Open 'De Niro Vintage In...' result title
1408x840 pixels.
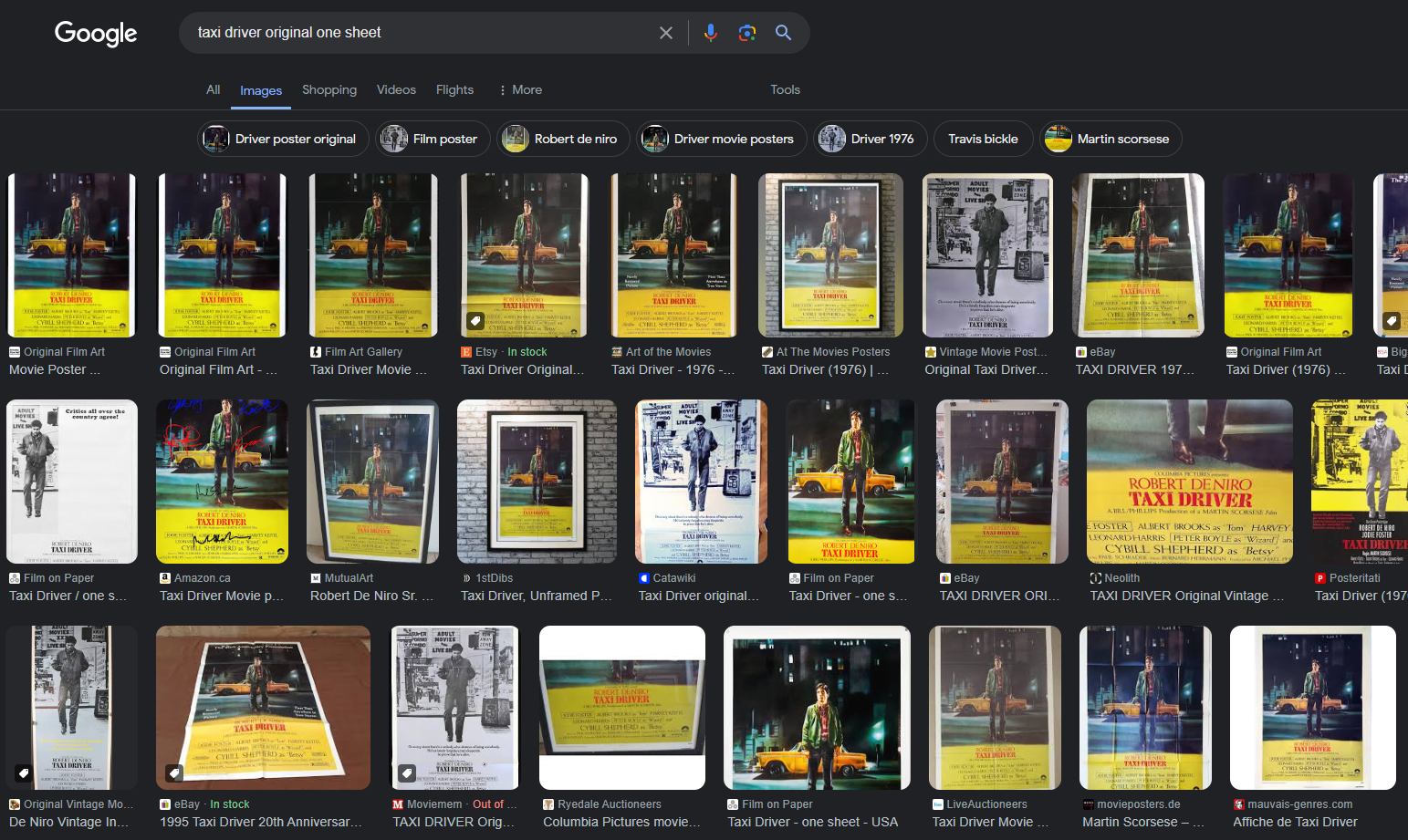(69, 823)
